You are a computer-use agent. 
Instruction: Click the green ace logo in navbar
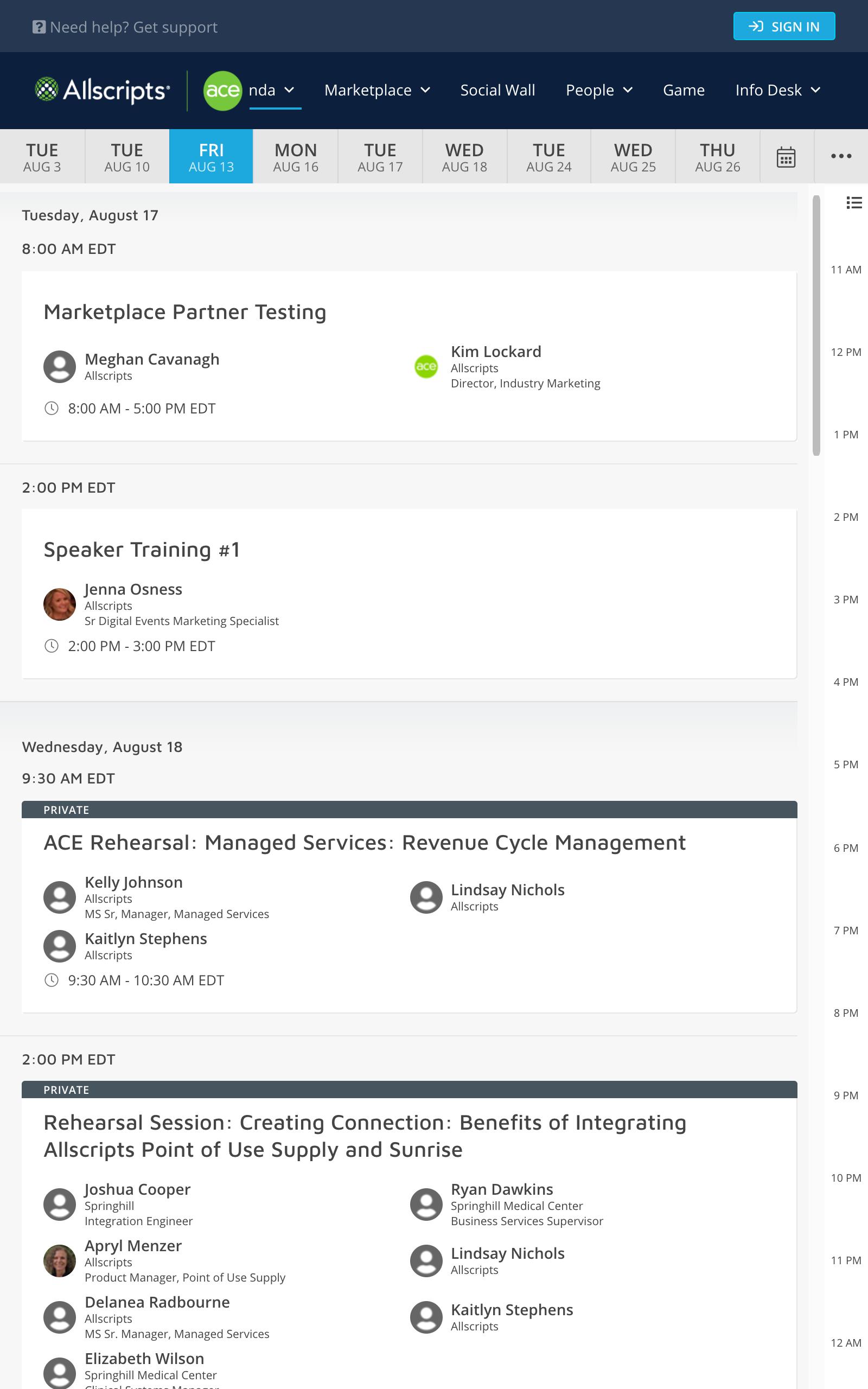(x=222, y=91)
